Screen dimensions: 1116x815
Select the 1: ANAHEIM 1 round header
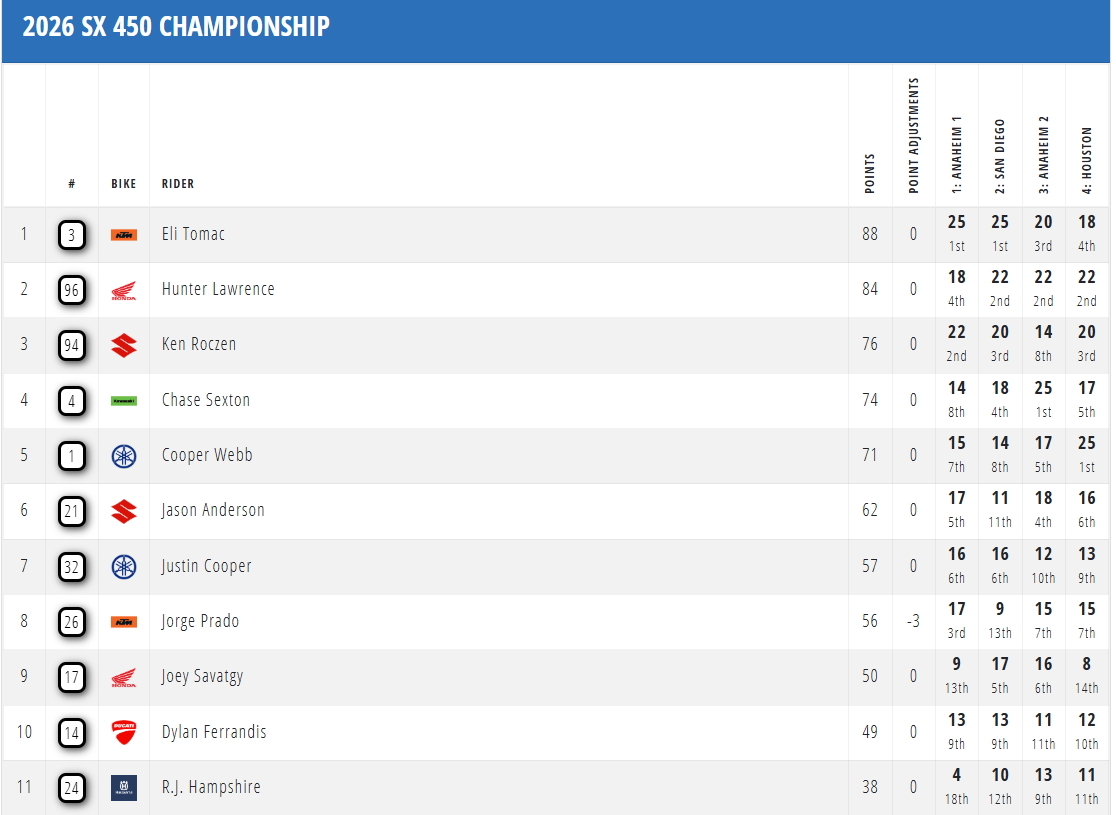[x=957, y=154]
